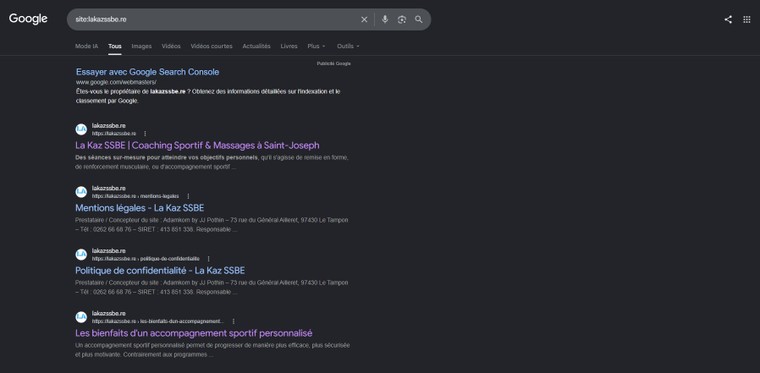760x373 pixels.
Task: Open Les bienfaits d'un accompagnement sportif result
Action: click(x=194, y=333)
